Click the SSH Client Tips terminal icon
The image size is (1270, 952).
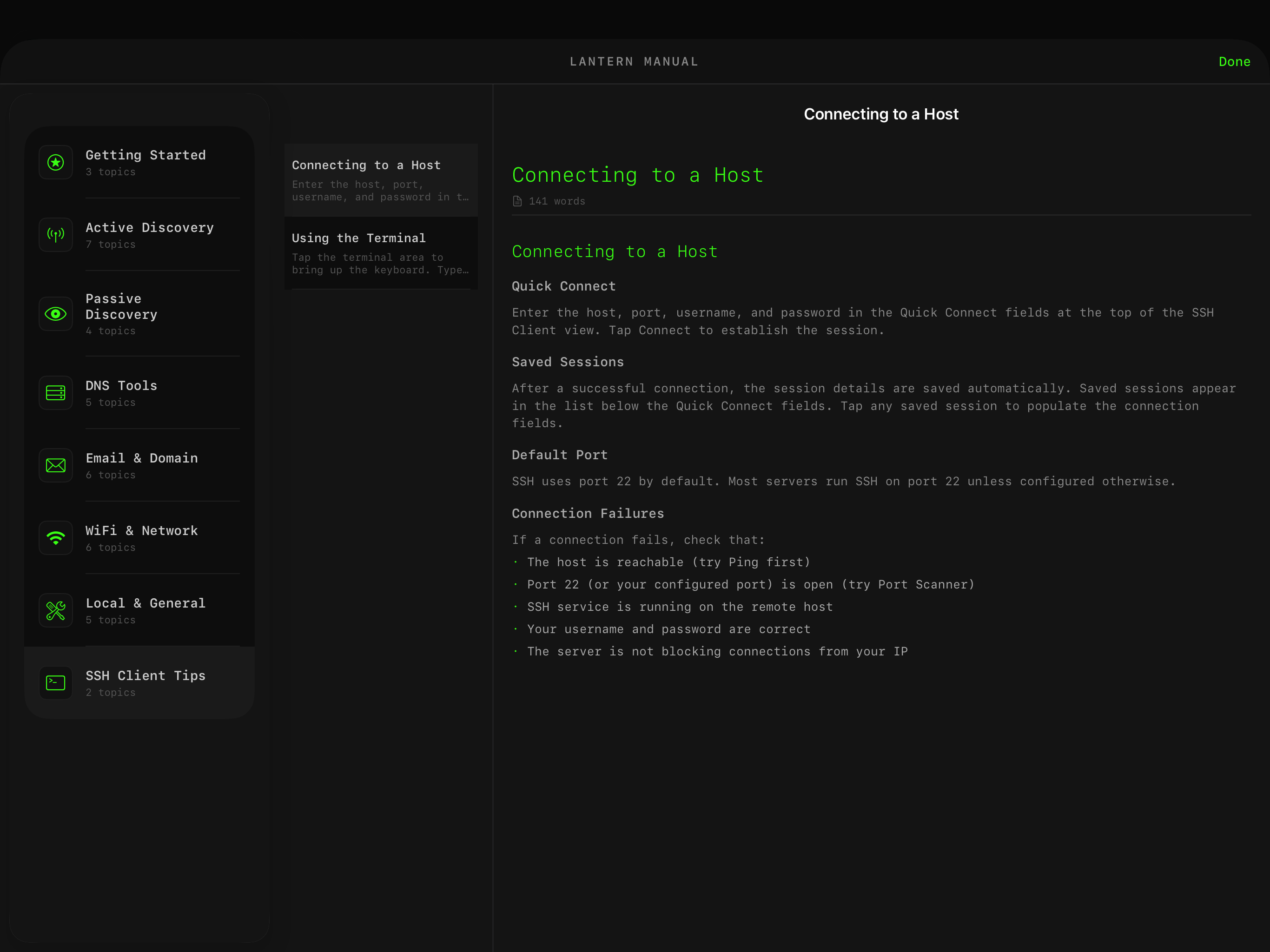pos(56,683)
